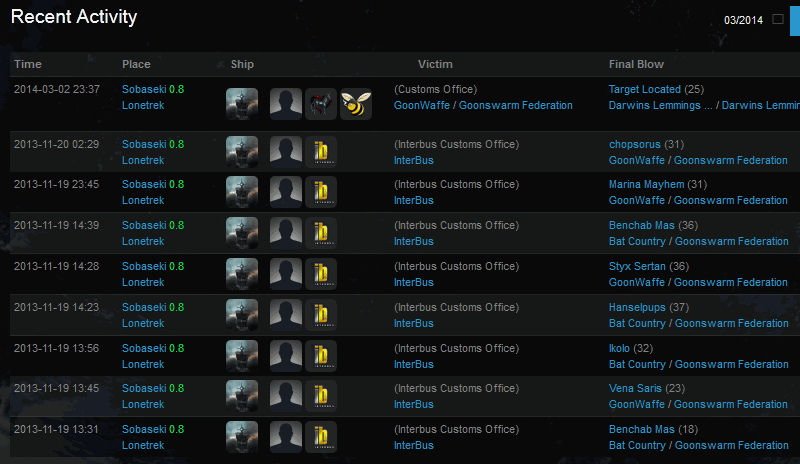Open victim portrait in 2013-11-19 23:45 row
Image resolution: width=800 pixels, height=464 pixels.
[x=286, y=192]
